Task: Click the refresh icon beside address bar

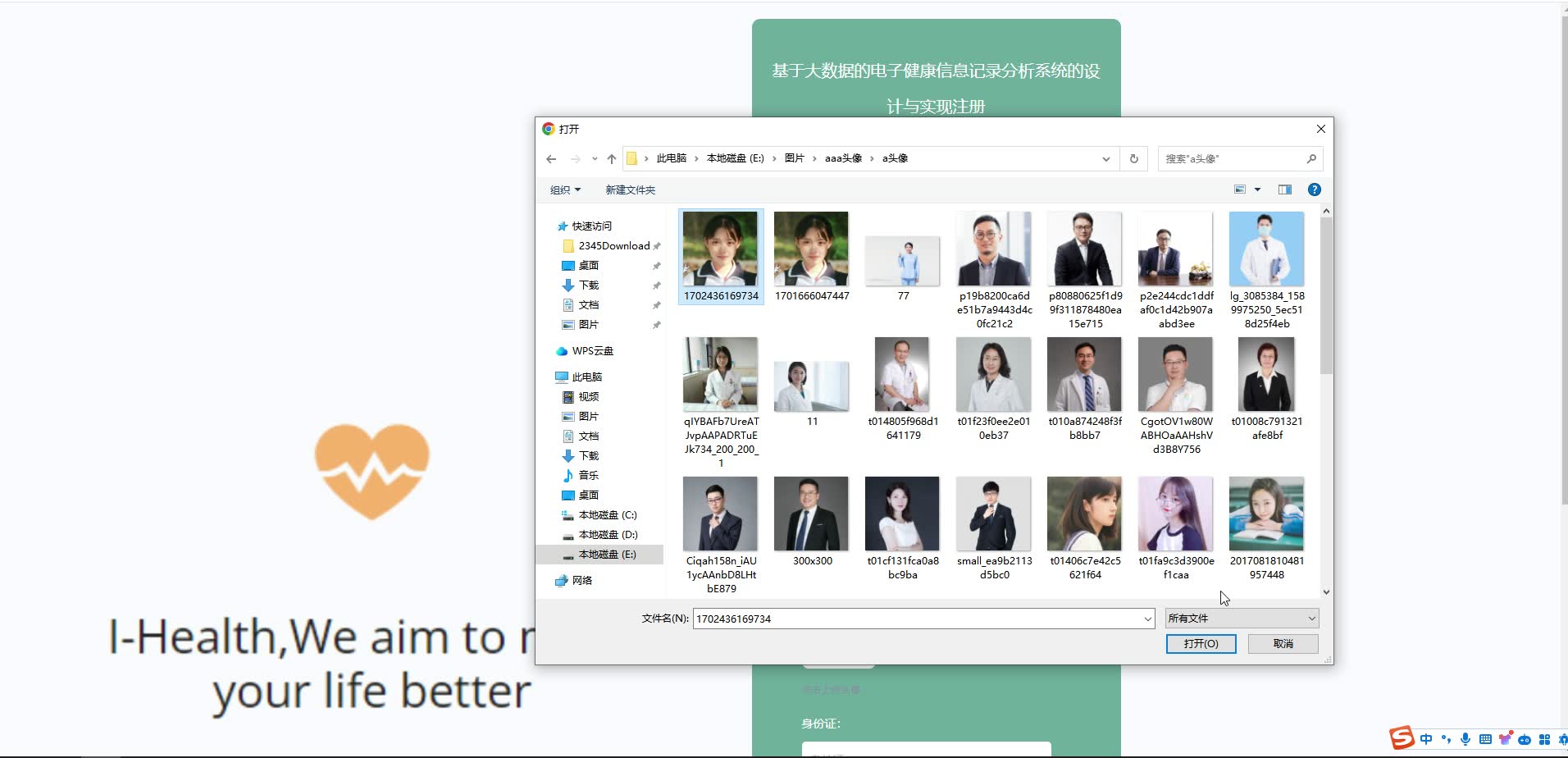Action: coord(1133,158)
